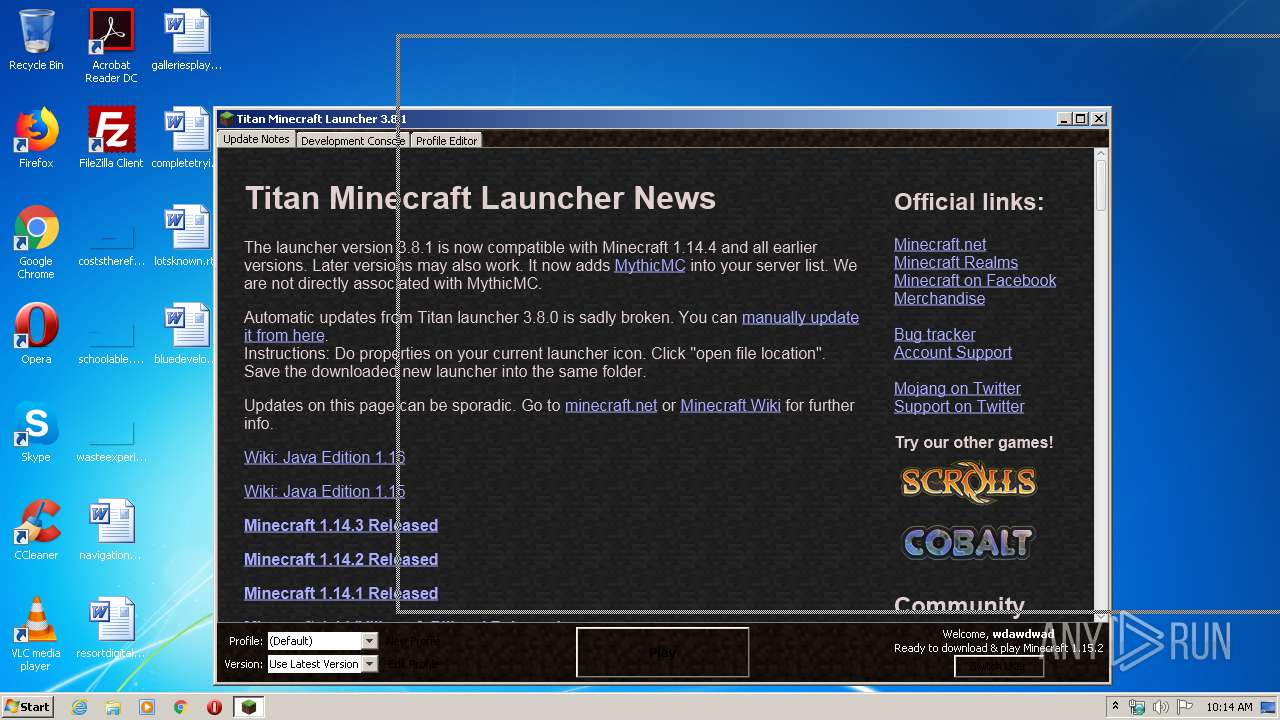
Task: Switch to Update Notes tab
Action: pos(256,140)
